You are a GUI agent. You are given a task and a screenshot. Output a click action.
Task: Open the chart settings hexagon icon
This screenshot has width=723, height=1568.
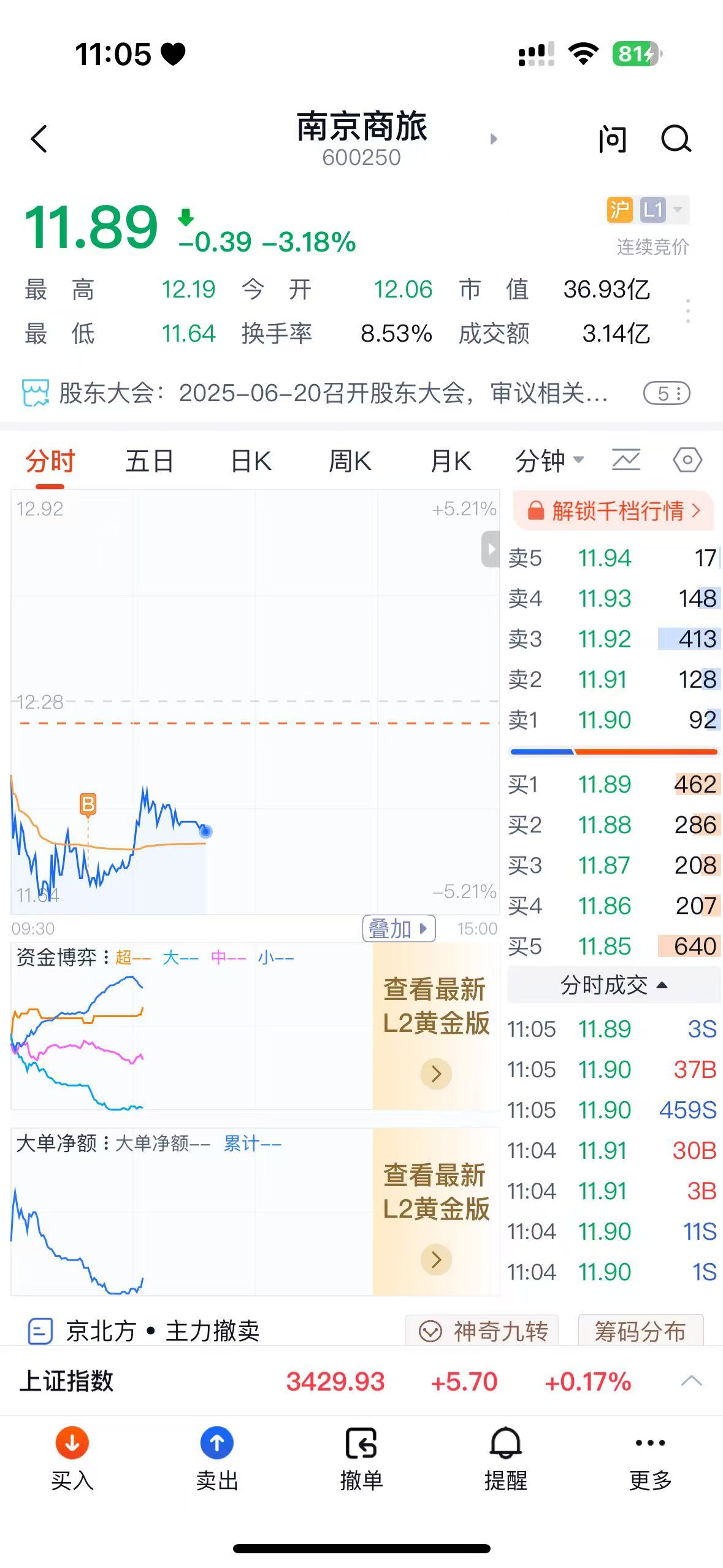click(x=687, y=460)
